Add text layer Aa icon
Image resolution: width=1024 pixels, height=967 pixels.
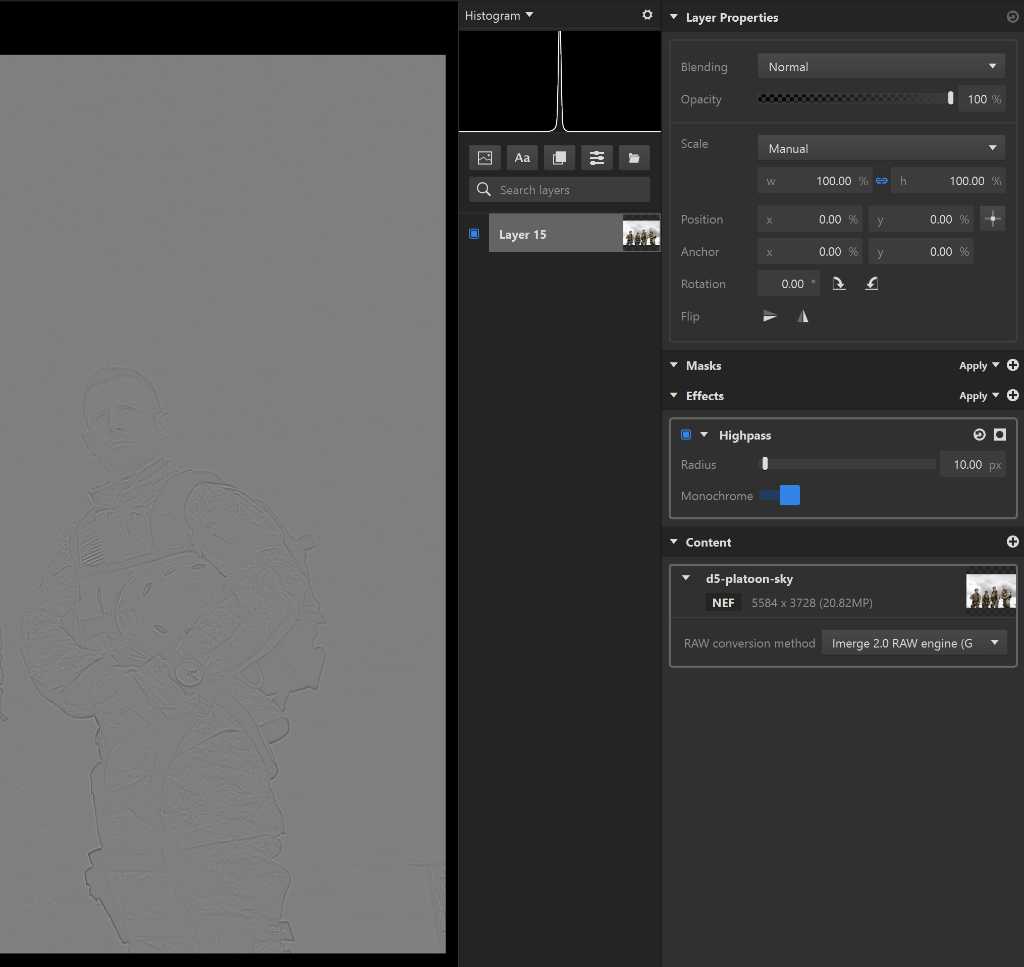pyautogui.click(x=522, y=157)
